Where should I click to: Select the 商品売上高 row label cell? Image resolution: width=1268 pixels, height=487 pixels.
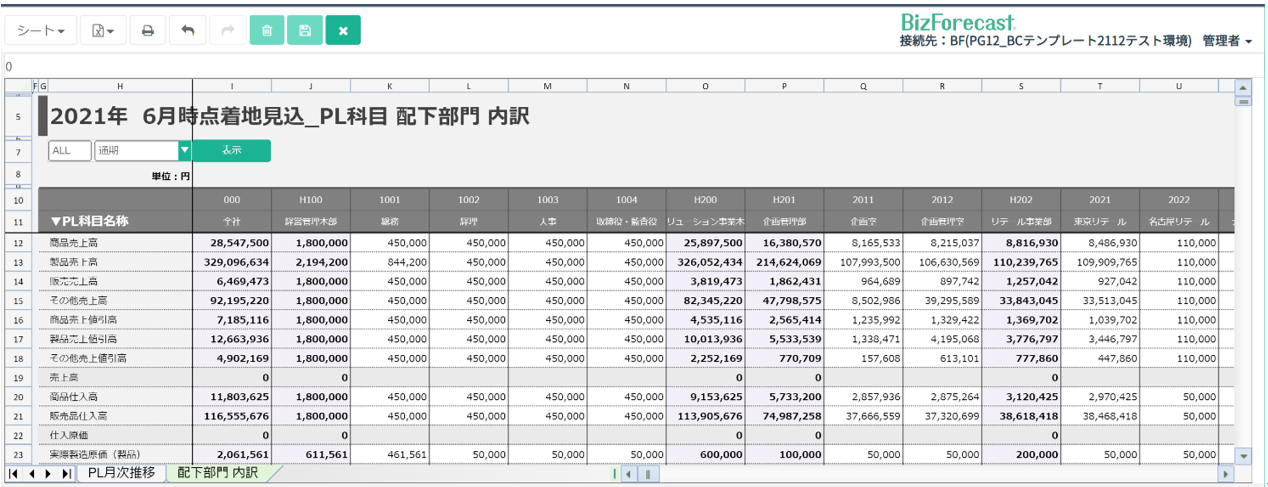click(75, 242)
